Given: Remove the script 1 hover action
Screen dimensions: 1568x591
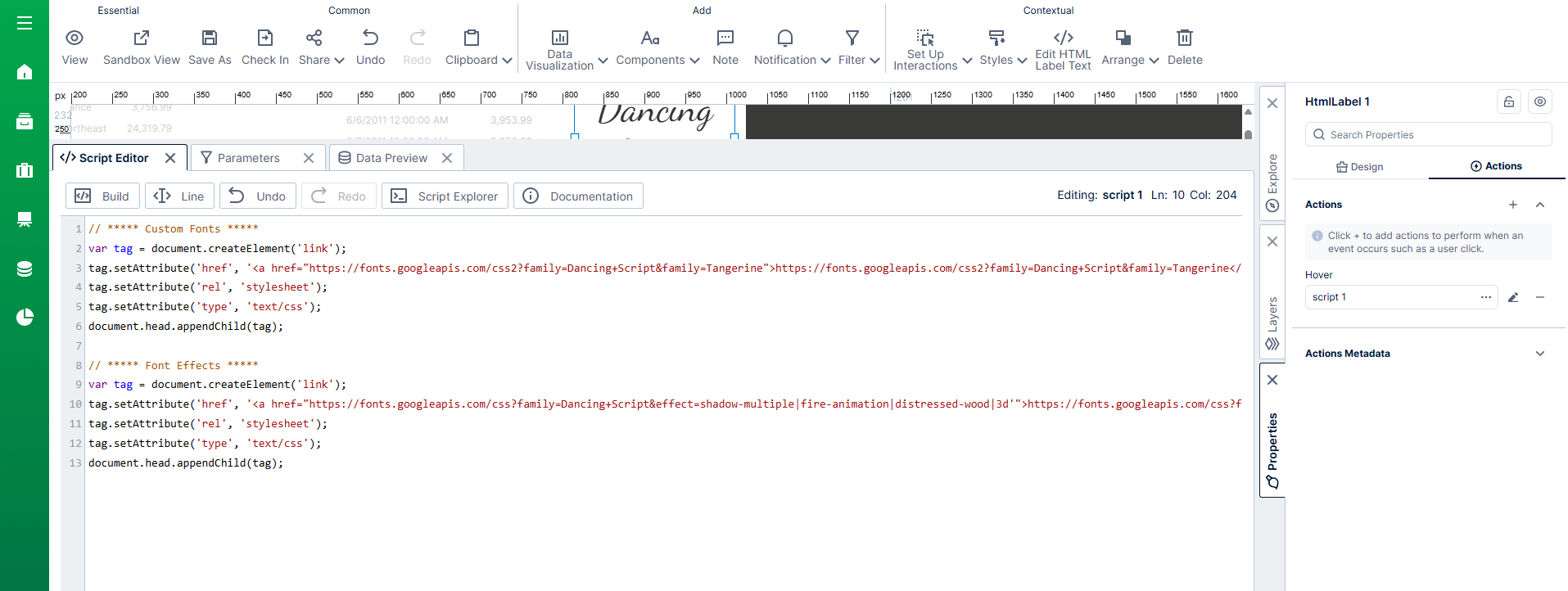Looking at the screenshot, I should pos(1540,297).
